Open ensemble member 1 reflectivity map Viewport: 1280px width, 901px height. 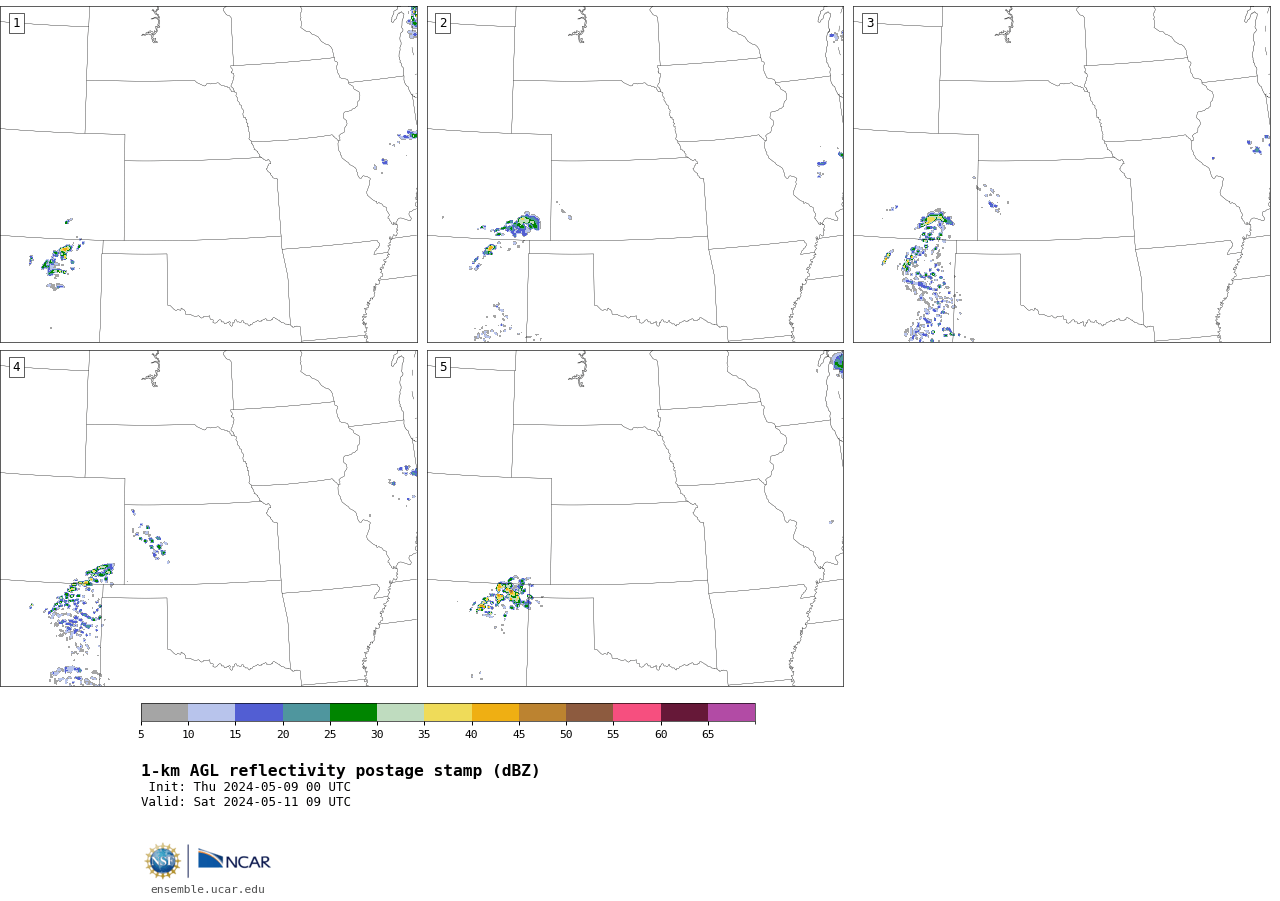(x=209, y=174)
